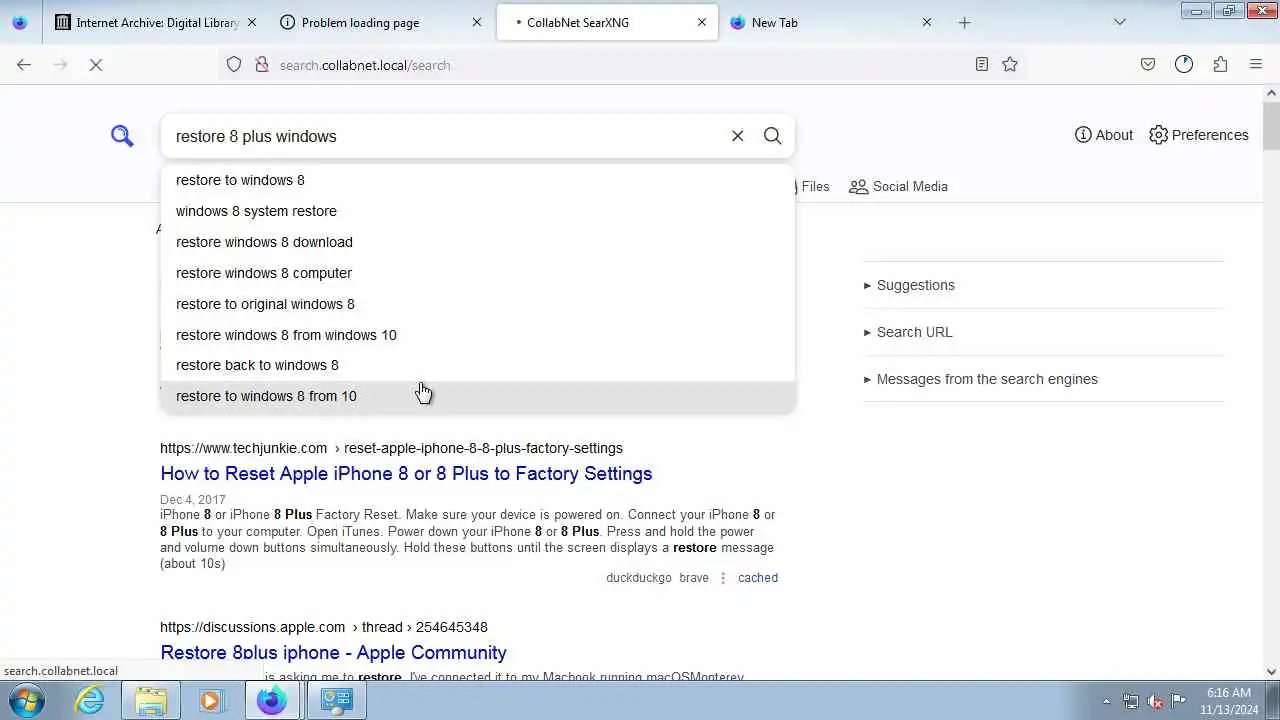Screen dimensions: 1280x720
Task: Click the SearXNG magnifier logo icon
Action: pyautogui.click(x=122, y=136)
